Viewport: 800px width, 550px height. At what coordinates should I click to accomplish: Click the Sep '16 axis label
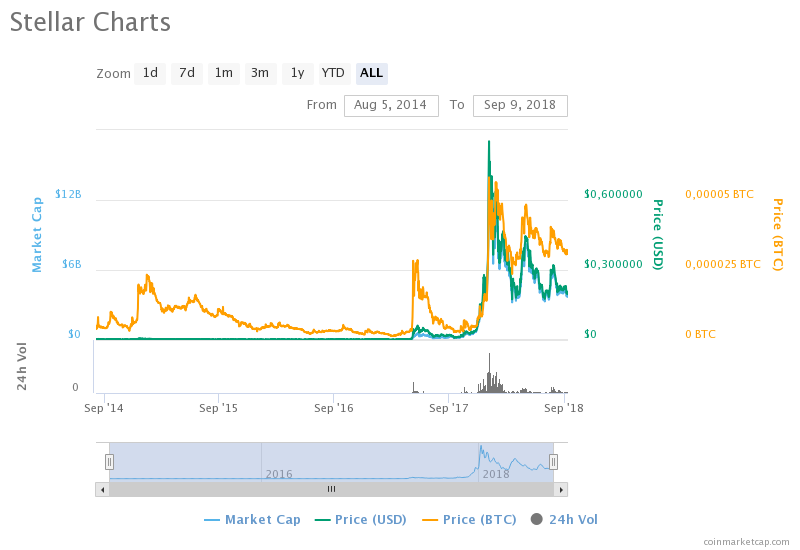coord(334,408)
